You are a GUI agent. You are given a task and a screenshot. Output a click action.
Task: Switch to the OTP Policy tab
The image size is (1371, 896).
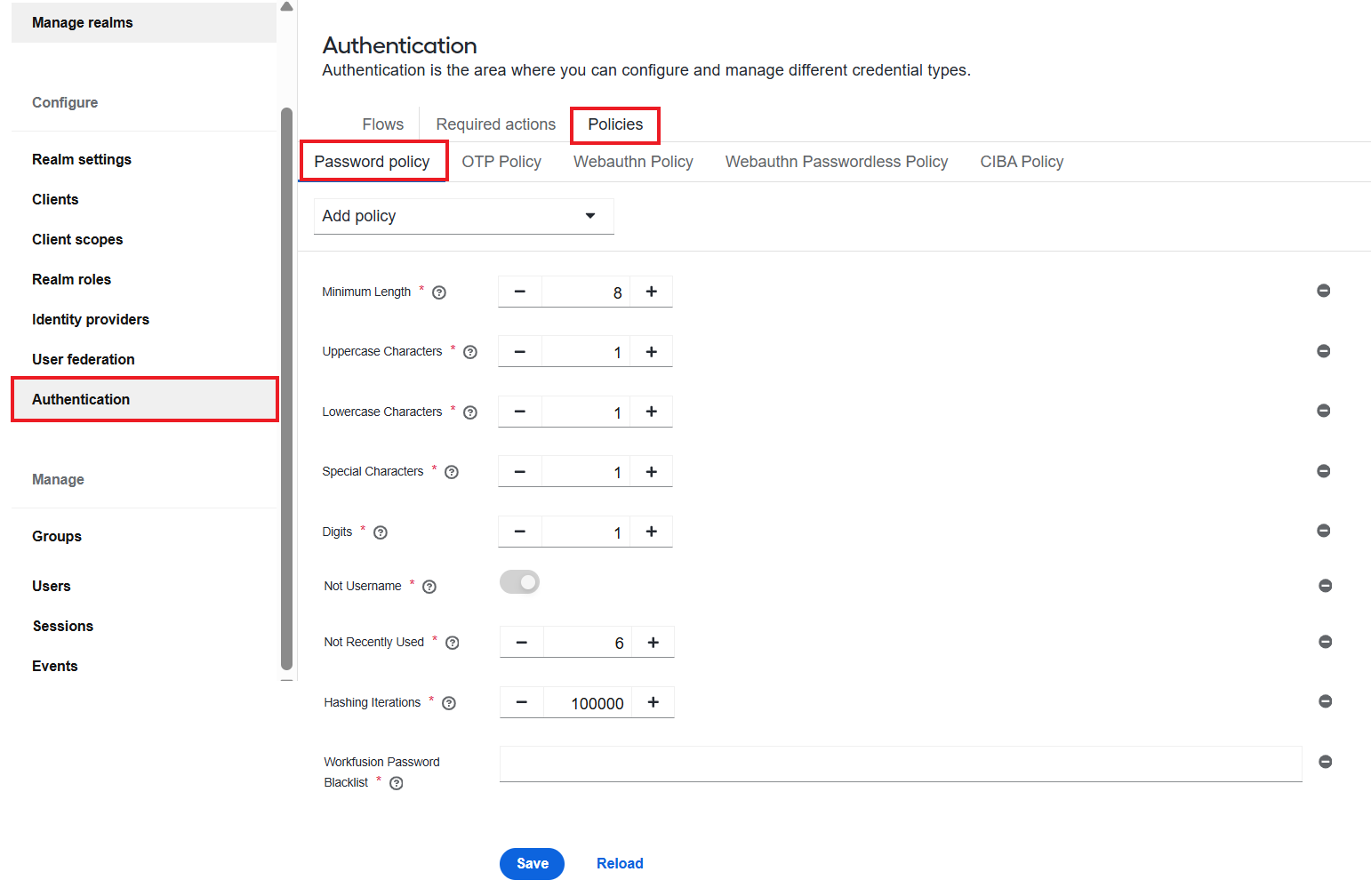pos(501,162)
